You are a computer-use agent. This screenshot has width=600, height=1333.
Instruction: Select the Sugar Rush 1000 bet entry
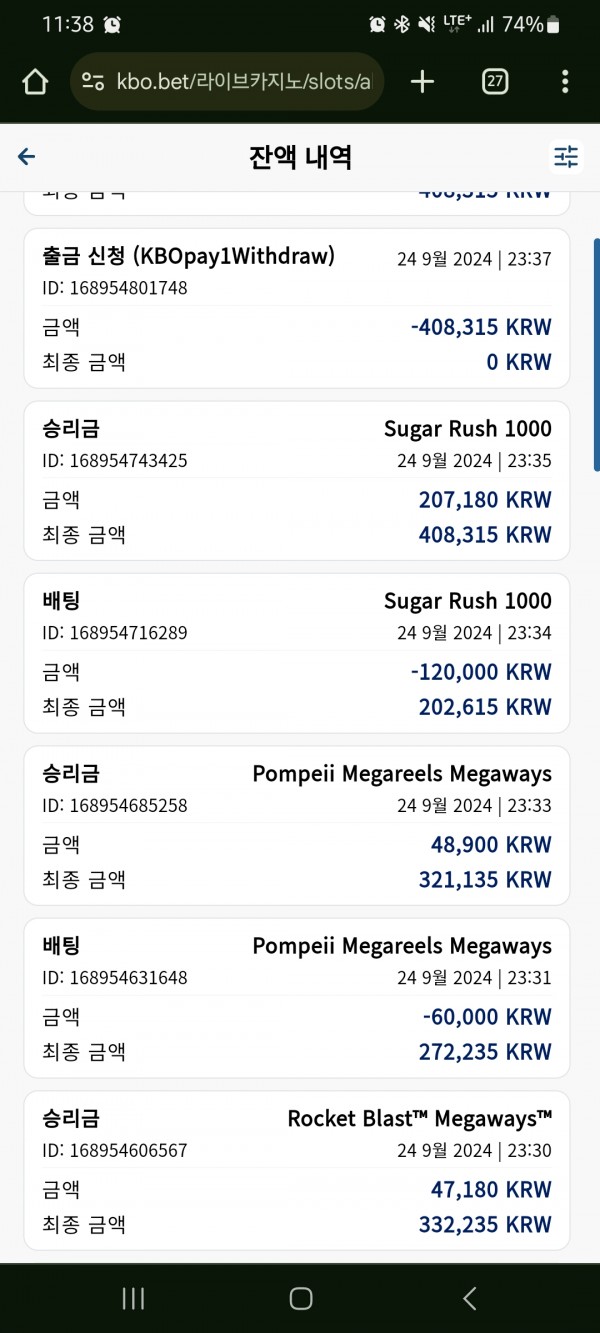[x=297, y=653]
